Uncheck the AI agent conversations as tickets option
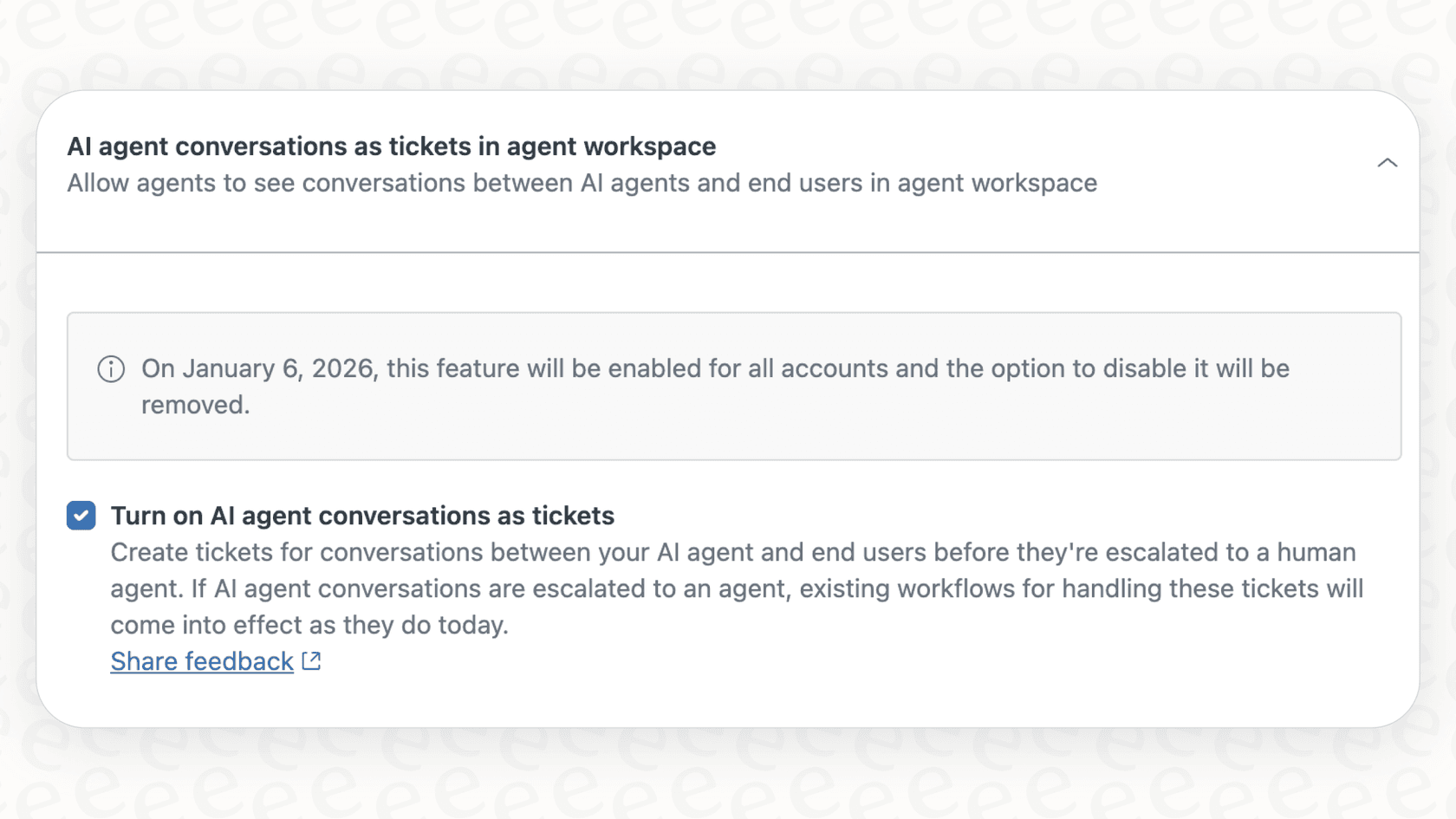This screenshot has height=819, width=1456. tap(81, 516)
